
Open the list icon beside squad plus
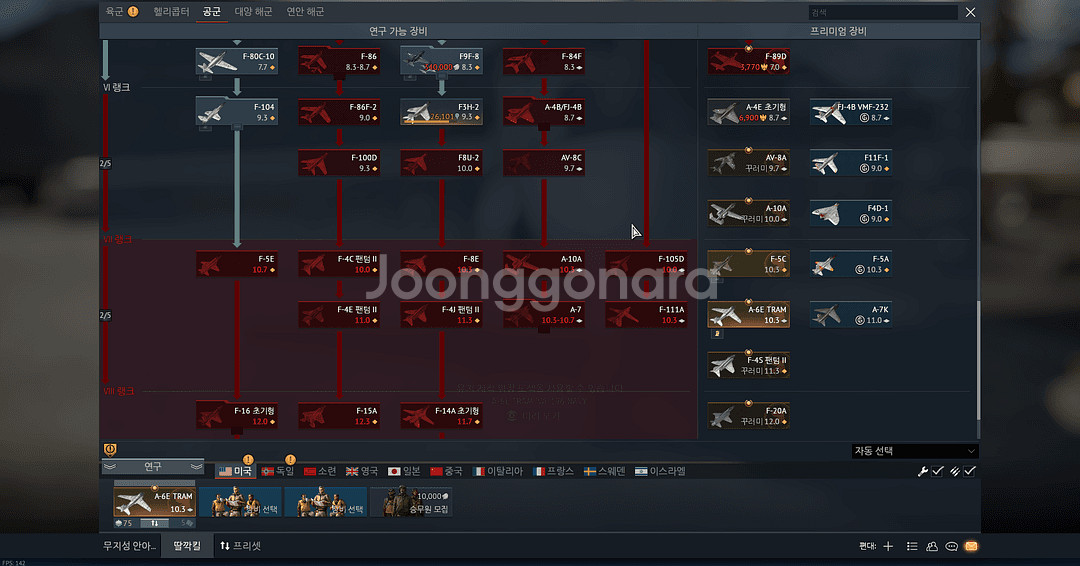pos(912,546)
